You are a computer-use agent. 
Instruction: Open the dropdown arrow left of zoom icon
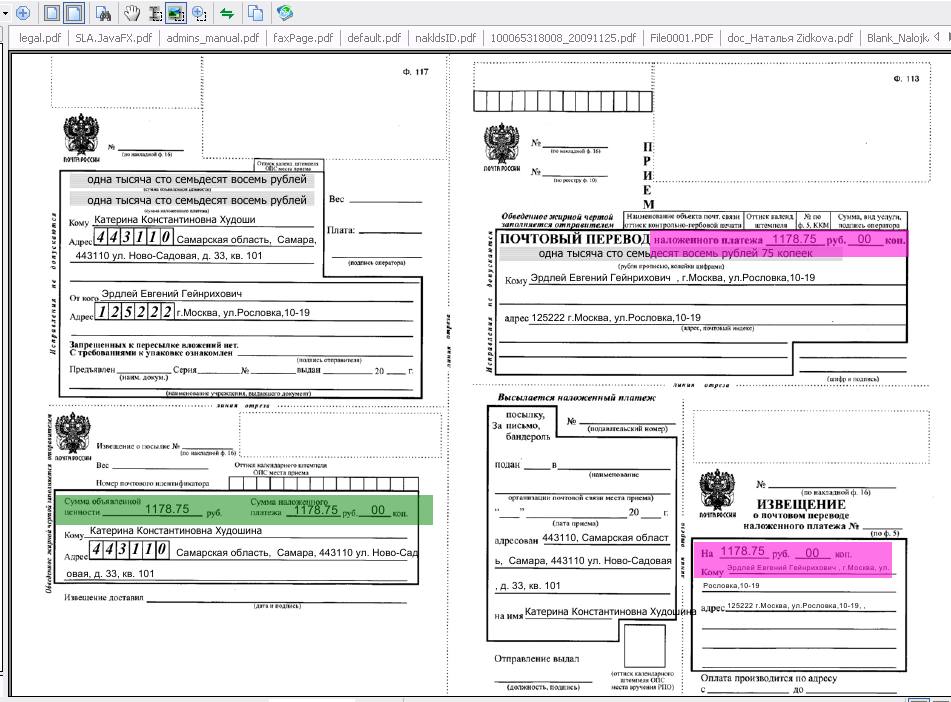(5, 13)
